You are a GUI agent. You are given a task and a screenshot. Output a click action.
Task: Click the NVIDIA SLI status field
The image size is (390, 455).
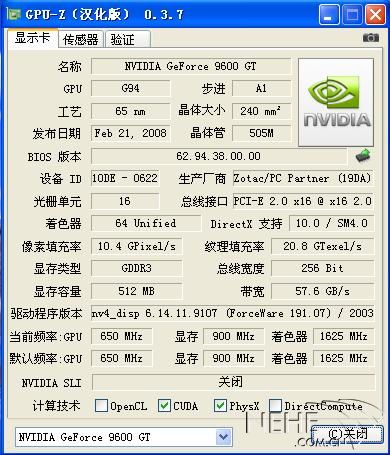(x=233, y=382)
